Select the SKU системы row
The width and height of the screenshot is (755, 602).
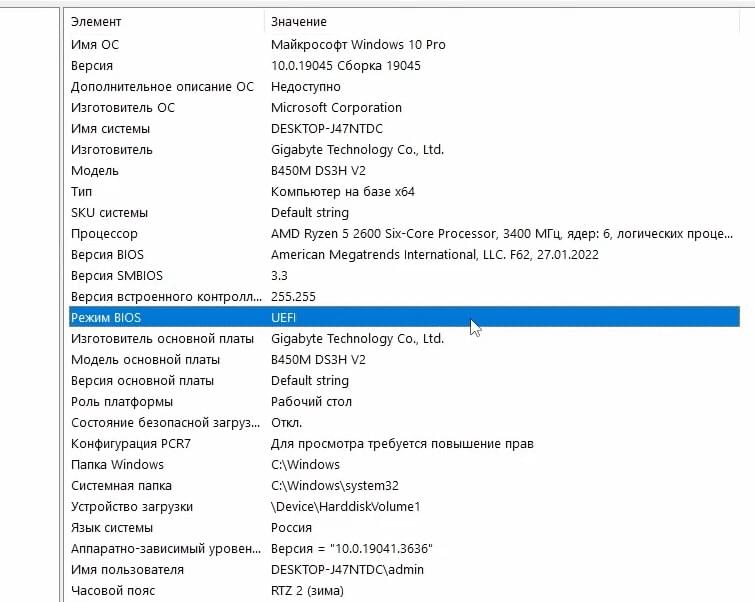404,213
